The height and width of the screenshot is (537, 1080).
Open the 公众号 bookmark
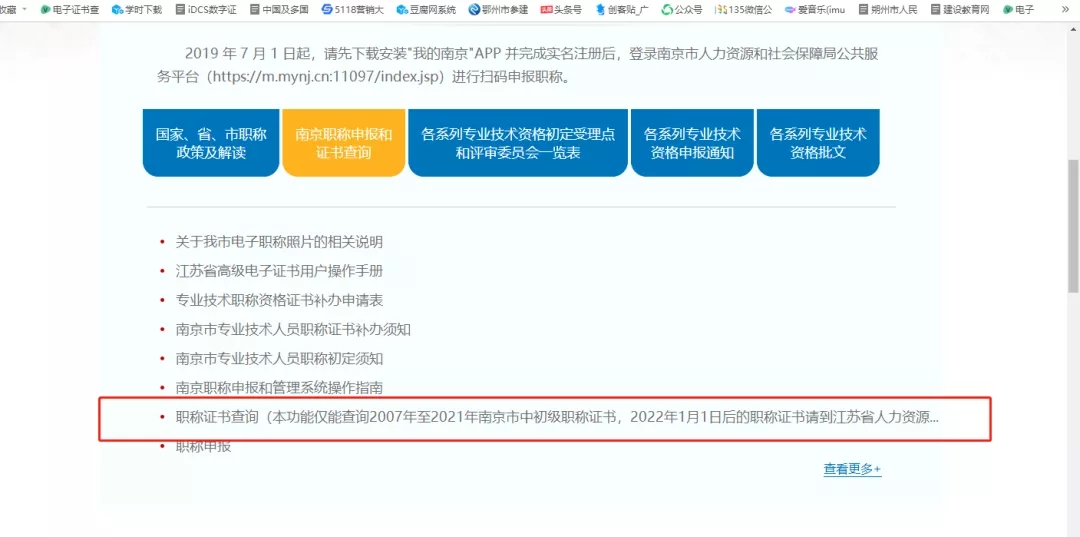[682, 10]
